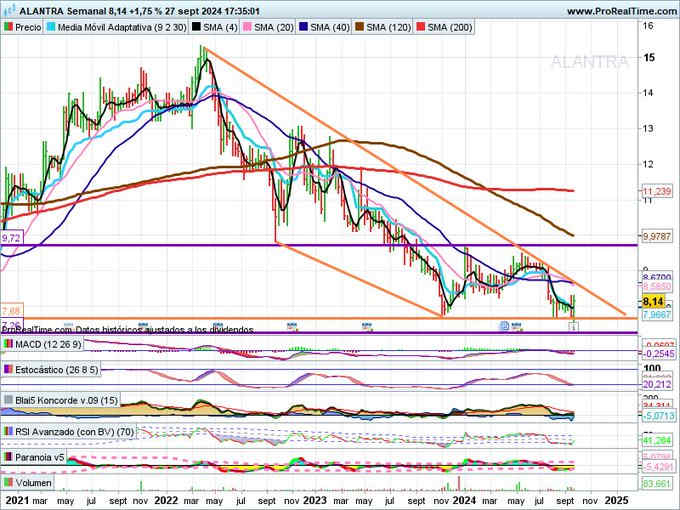Select the SMA (4) legend label
Viewport: 680px width, 510px height.
point(220,27)
